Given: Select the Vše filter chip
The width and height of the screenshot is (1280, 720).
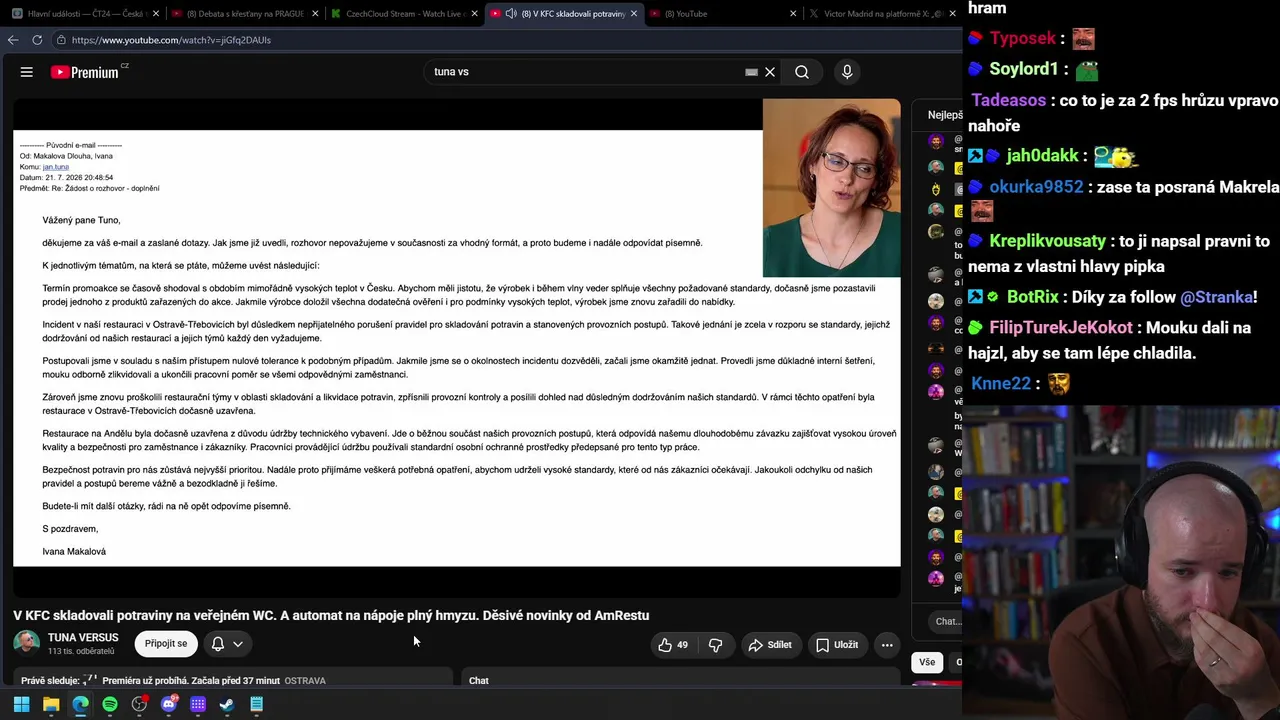Looking at the screenshot, I should click(927, 662).
